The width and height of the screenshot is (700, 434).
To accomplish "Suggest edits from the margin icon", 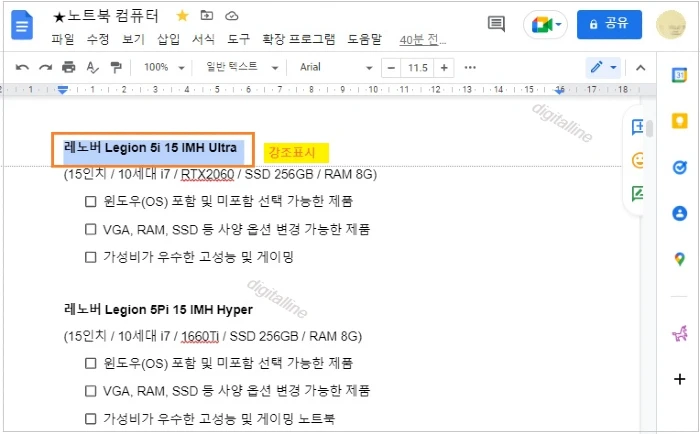I will (x=638, y=194).
